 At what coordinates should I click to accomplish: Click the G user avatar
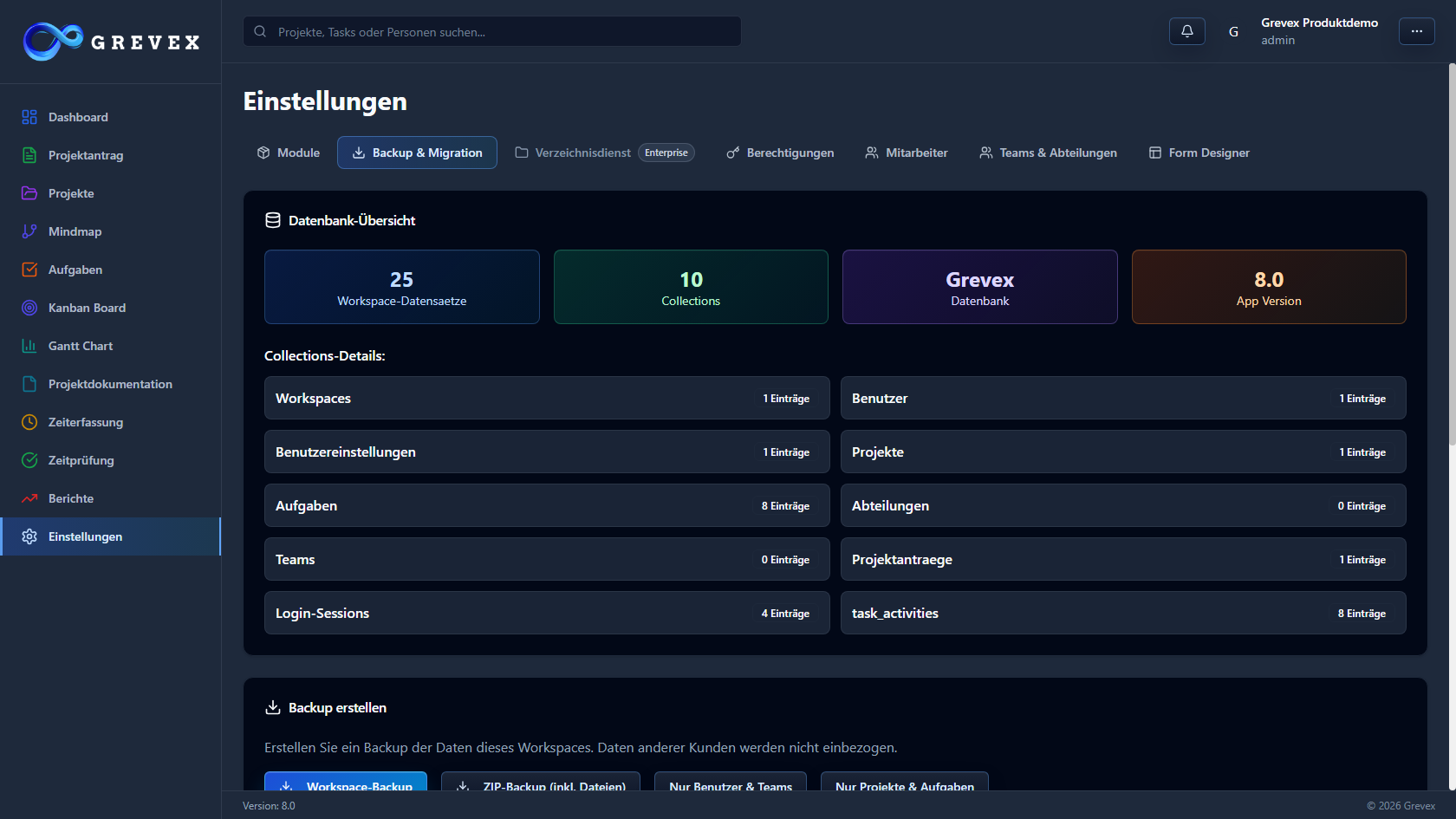1233,31
